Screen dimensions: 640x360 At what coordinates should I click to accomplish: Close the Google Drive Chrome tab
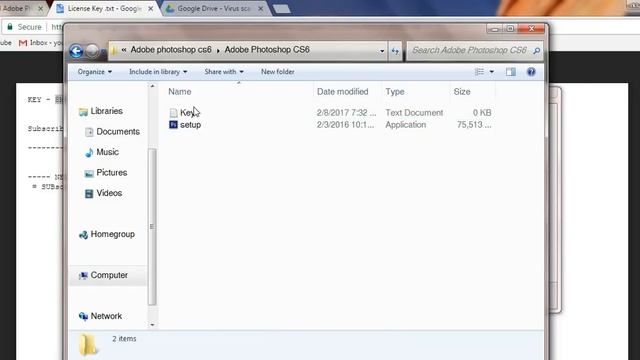tap(260, 9)
